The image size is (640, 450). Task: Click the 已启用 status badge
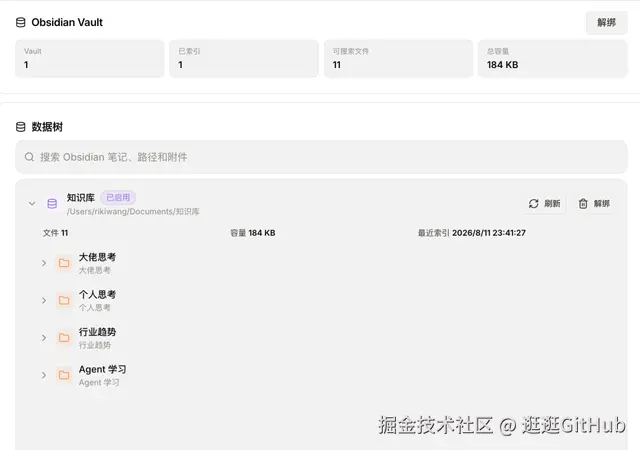(118, 198)
